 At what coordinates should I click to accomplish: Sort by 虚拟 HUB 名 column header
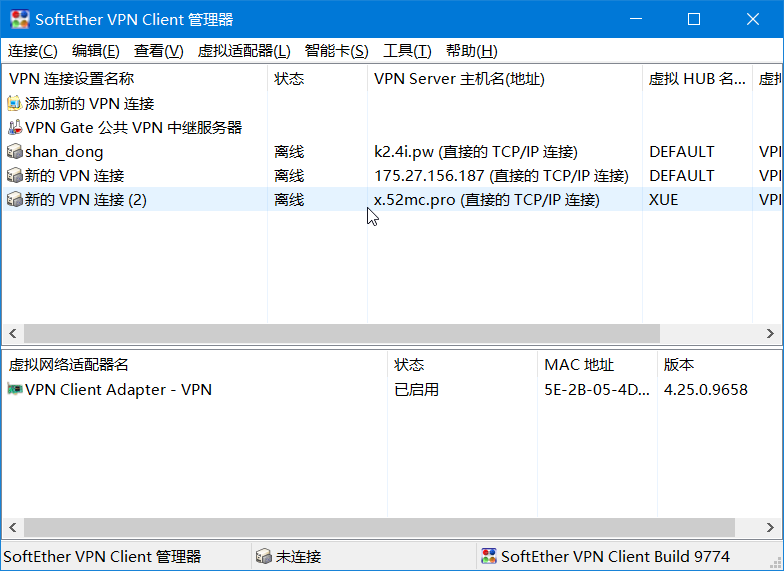point(698,78)
